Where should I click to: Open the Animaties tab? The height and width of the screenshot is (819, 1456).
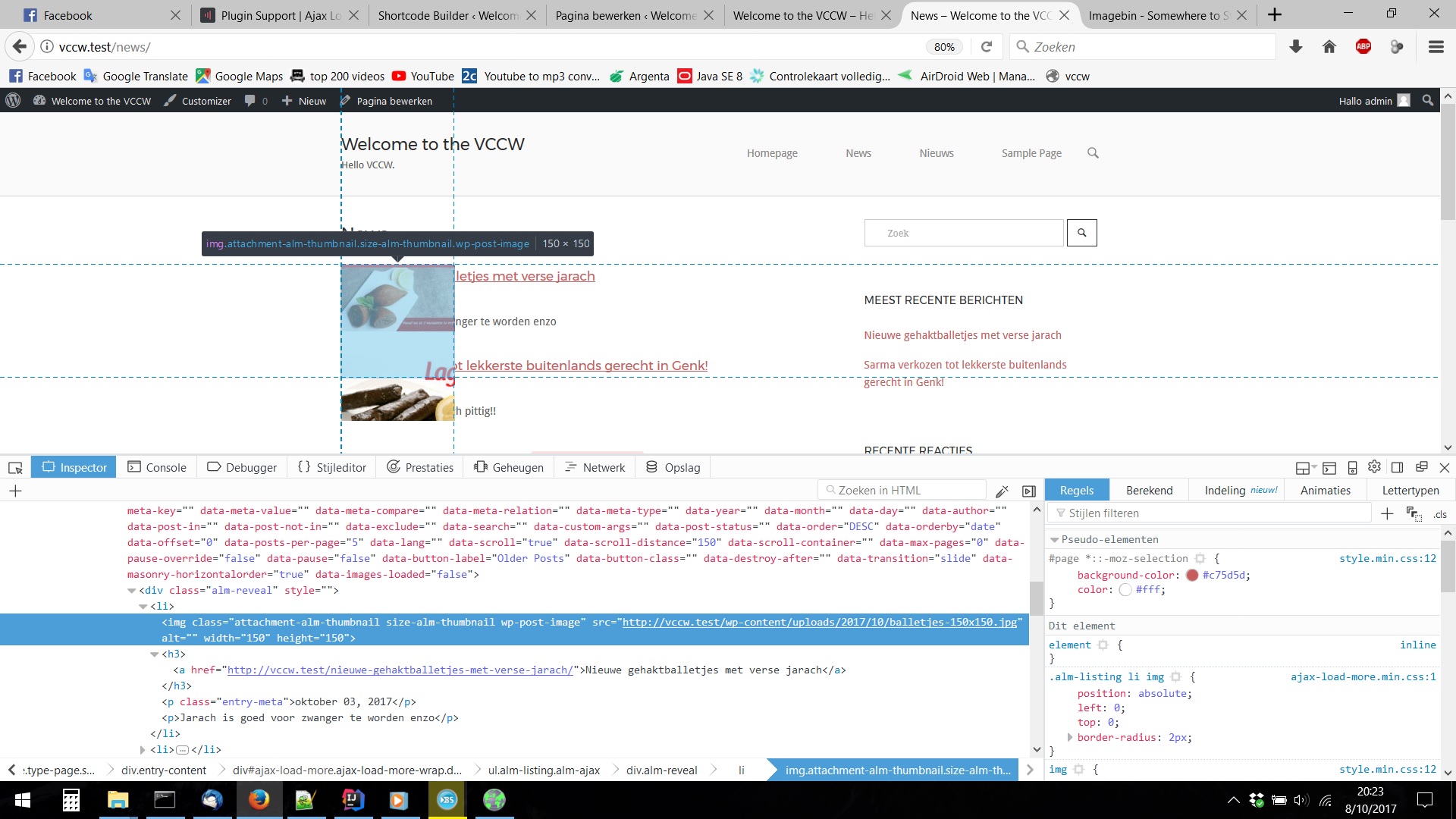[1326, 491]
